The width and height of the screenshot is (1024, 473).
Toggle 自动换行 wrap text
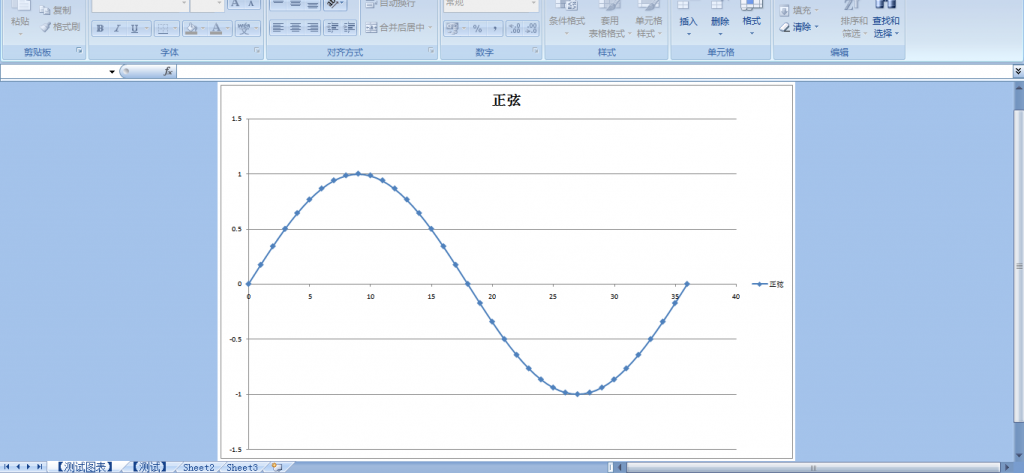pos(389,4)
